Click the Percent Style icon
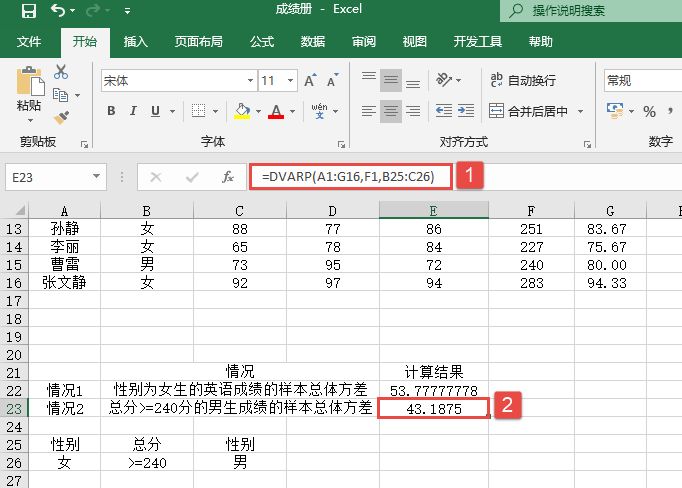The width and height of the screenshot is (682, 488). tap(649, 111)
